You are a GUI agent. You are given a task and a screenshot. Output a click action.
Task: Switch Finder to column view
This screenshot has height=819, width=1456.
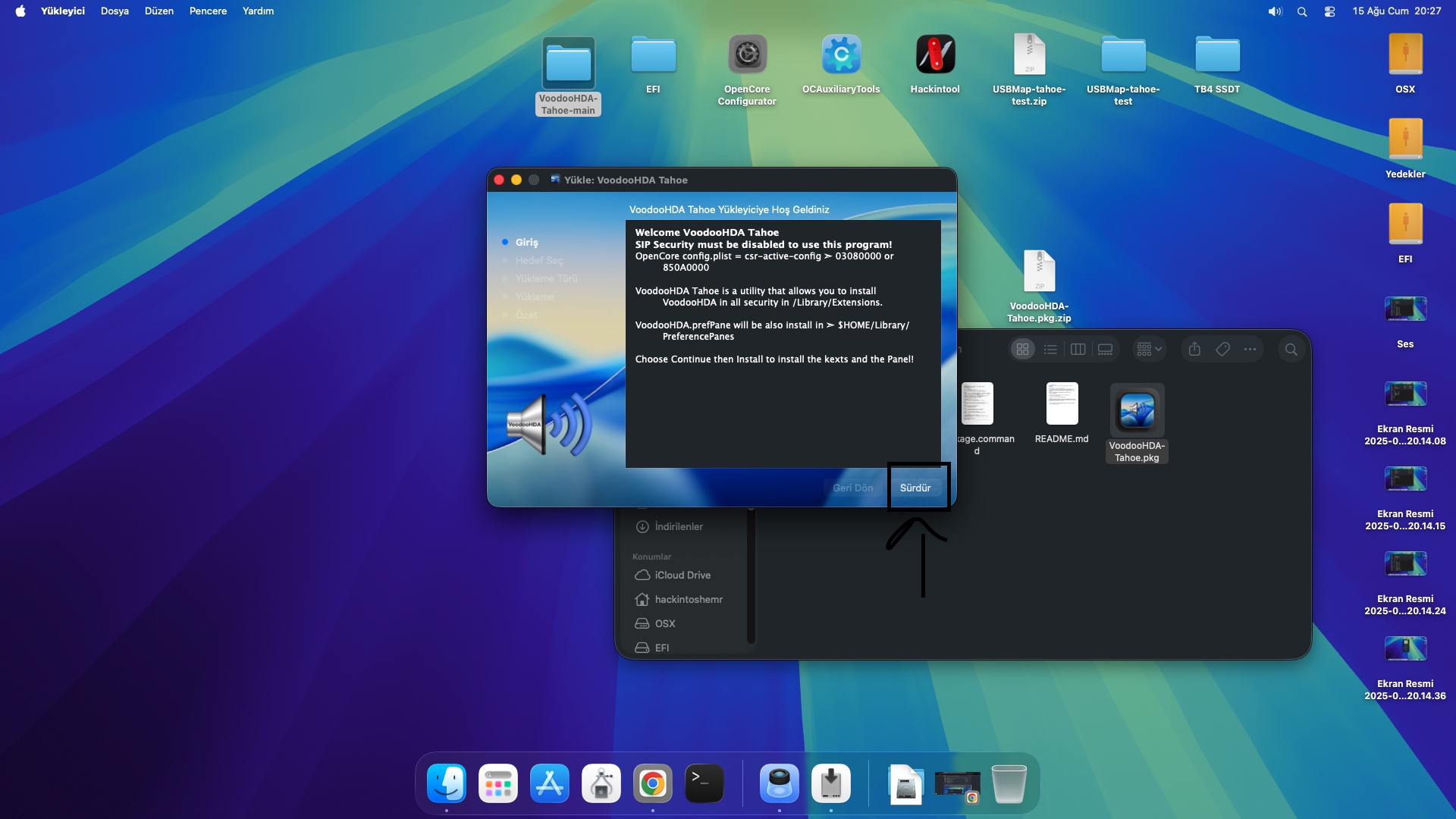coord(1078,349)
